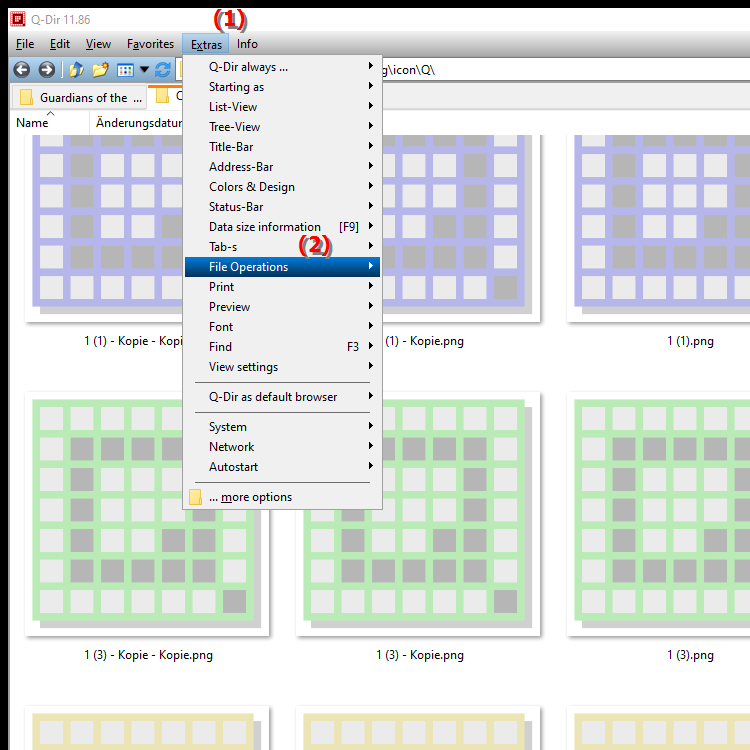The width and height of the screenshot is (750, 750).
Task: Select thumbnail 1 (3).png
Action: click(658, 514)
